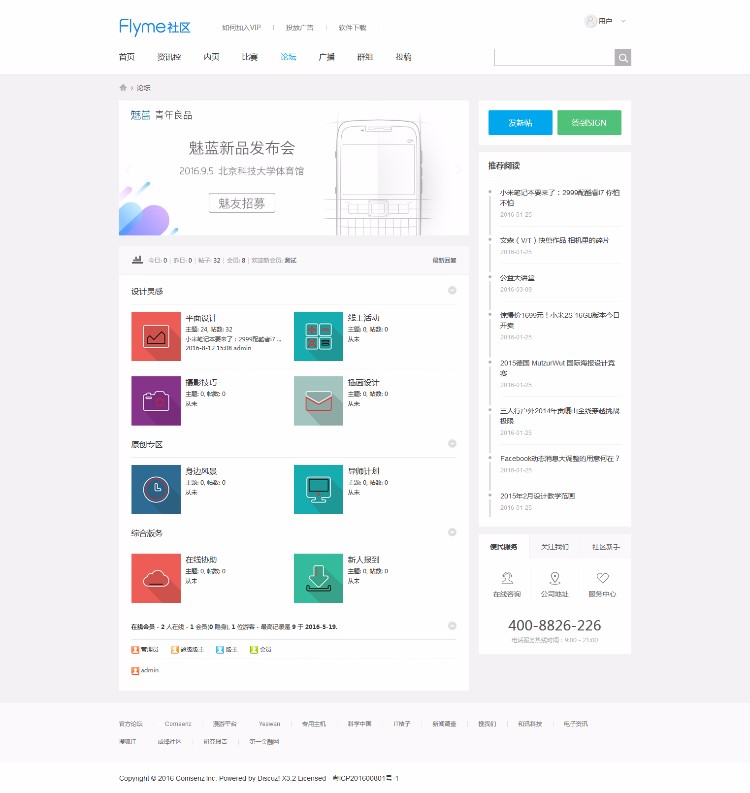
Task: Click the blue member legend icon
Action: tap(219, 650)
